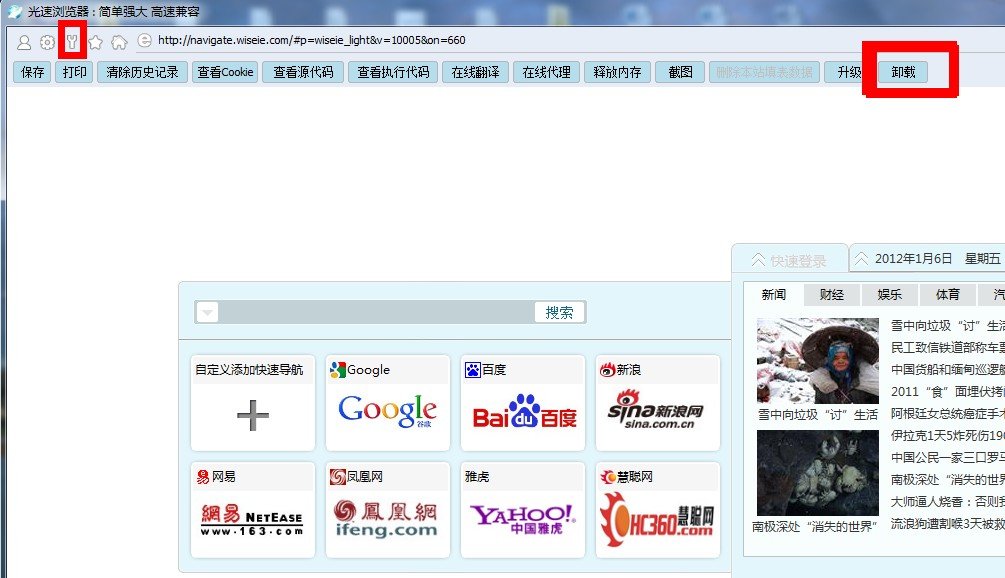View cookies using 查看Cookie

pyautogui.click(x=223, y=71)
